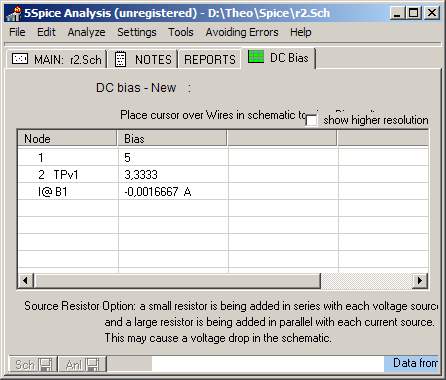Click the table's right scroll arrow
This screenshot has height=380, width=446.
420,281
